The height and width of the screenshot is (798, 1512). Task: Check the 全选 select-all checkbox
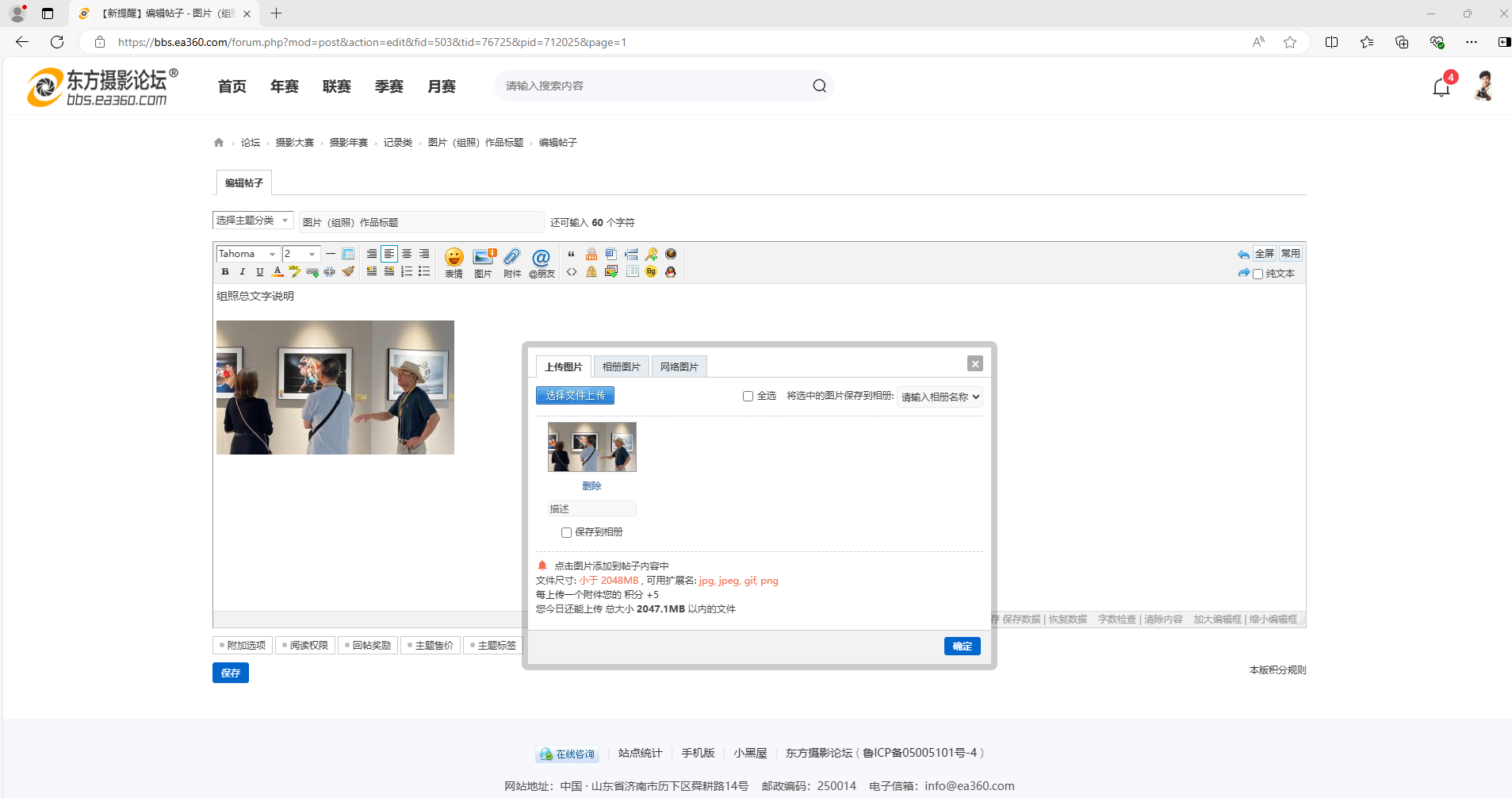[748, 396]
